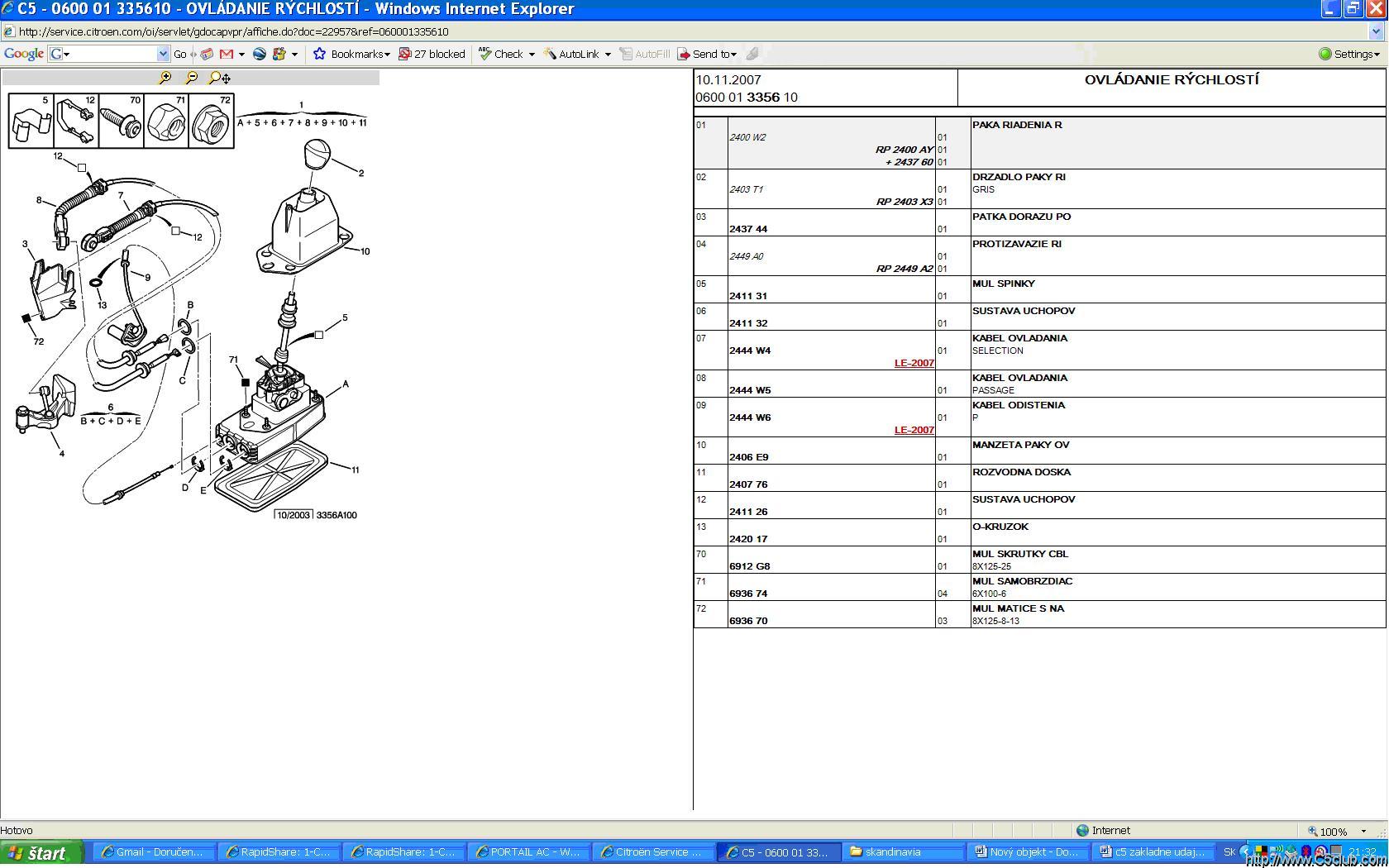
Task: Open the AutoLink dropdown arrow
Action: tap(608, 54)
